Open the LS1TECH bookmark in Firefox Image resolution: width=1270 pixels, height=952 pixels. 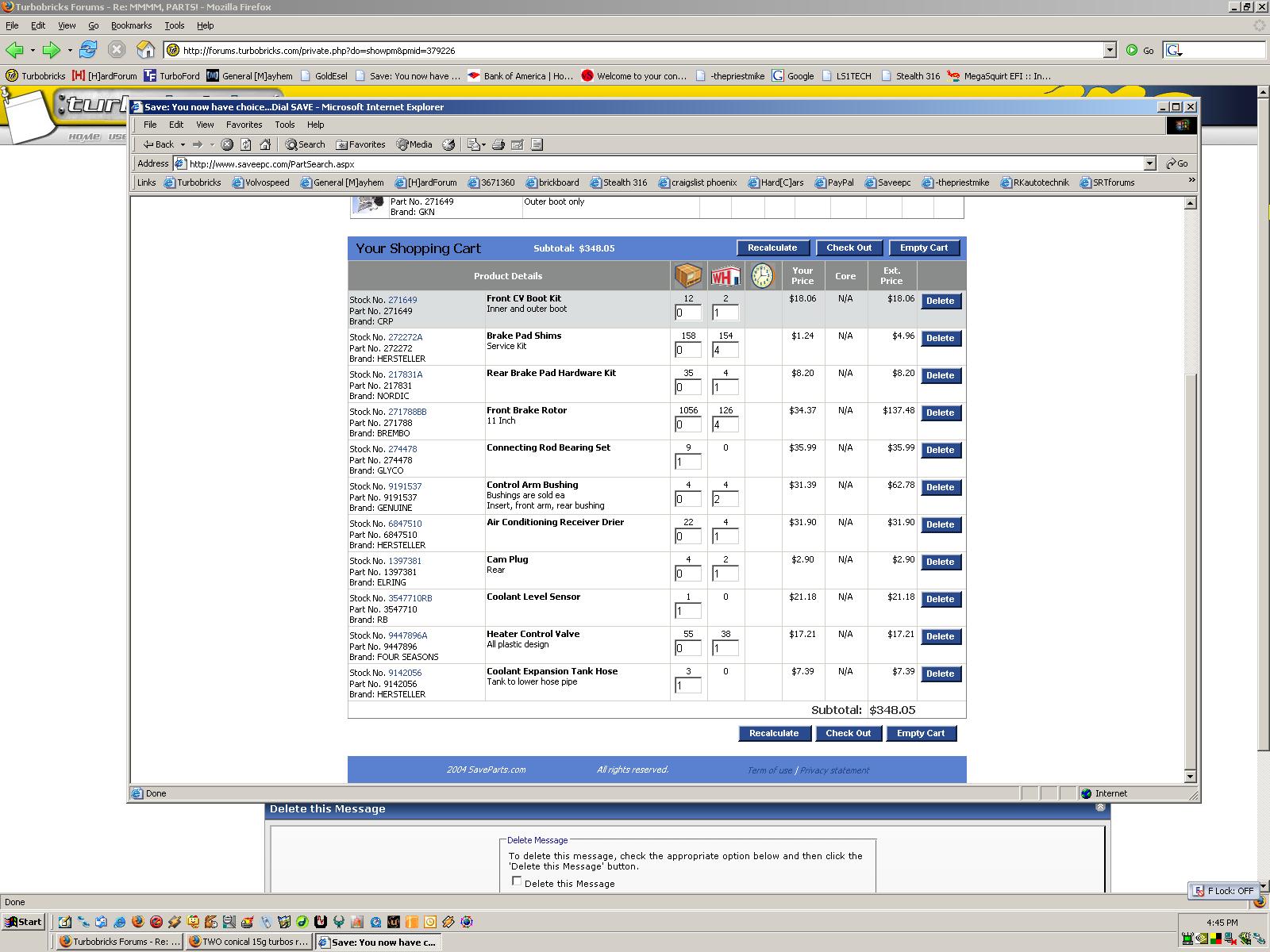click(x=845, y=76)
